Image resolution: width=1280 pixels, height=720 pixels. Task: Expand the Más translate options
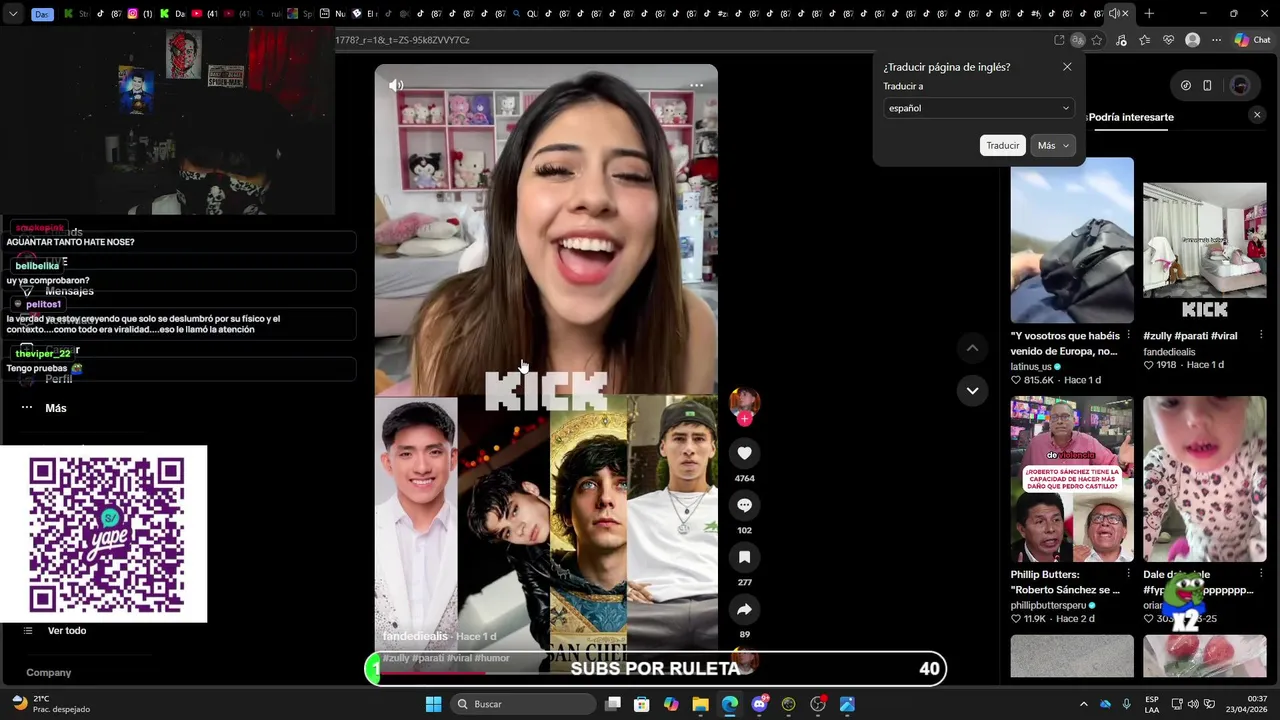[1053, 145]
